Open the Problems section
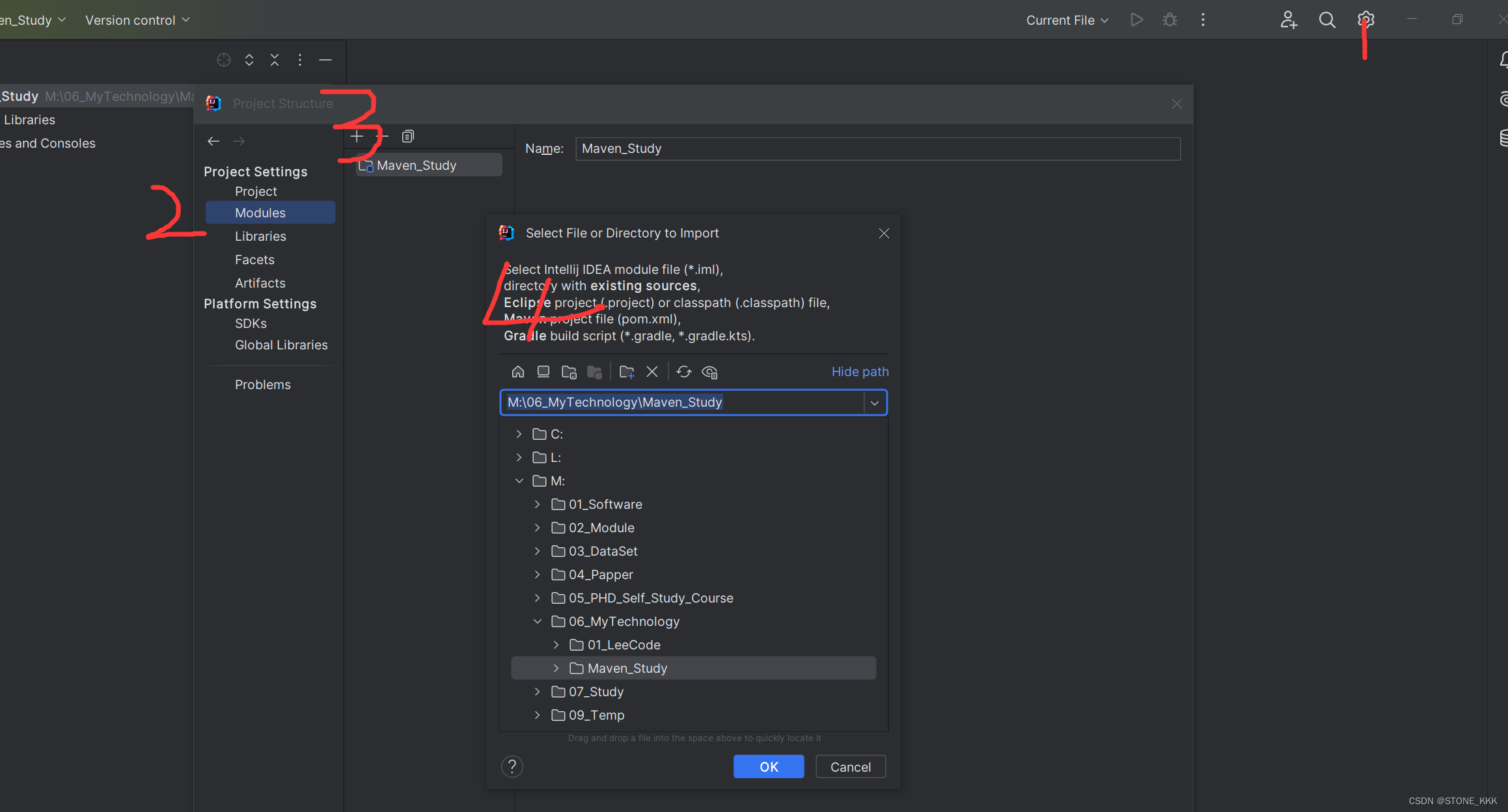Screen dimensions: 1508x812 [x=262, y=385]
